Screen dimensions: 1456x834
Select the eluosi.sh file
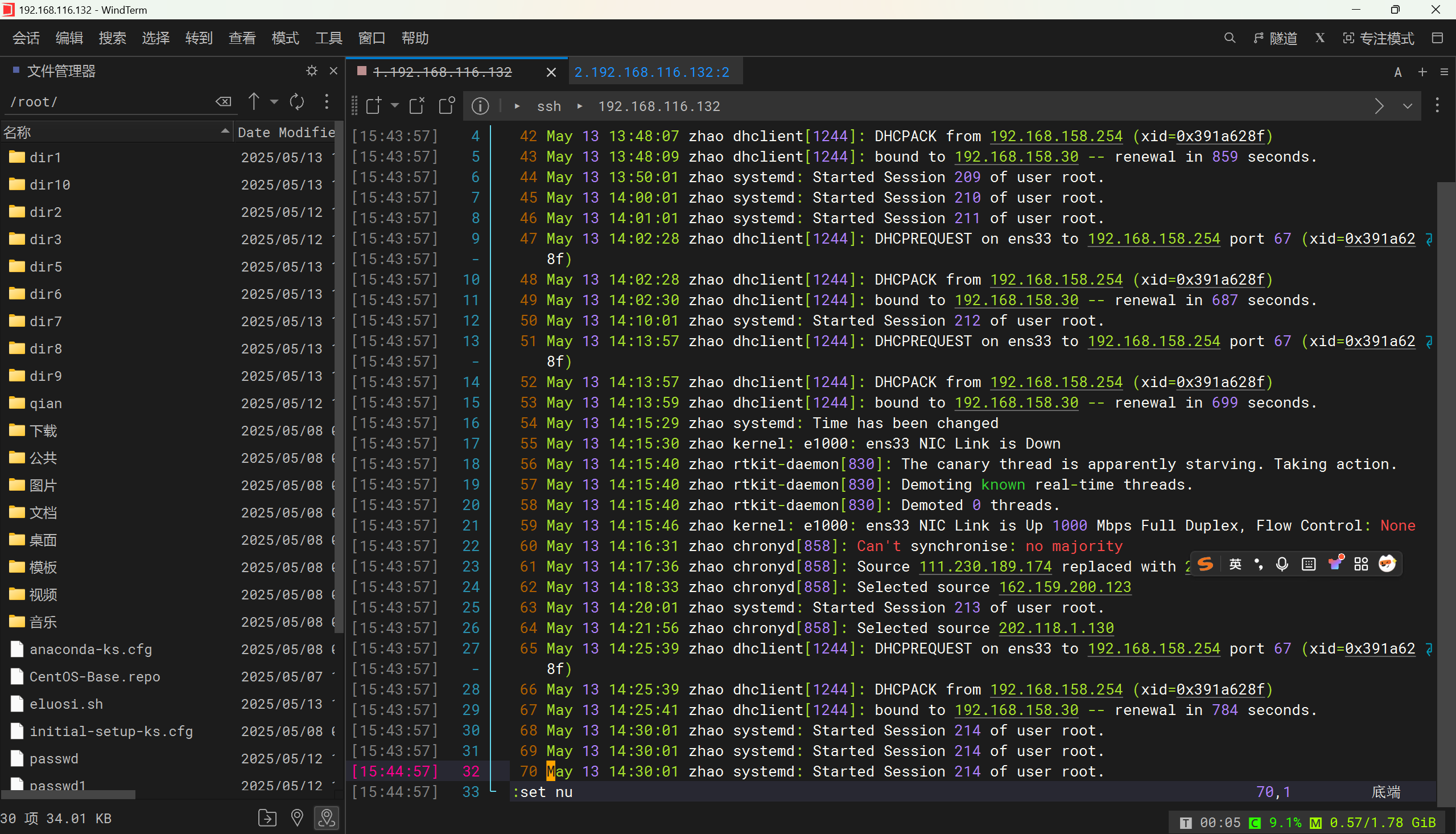[67, 704]
